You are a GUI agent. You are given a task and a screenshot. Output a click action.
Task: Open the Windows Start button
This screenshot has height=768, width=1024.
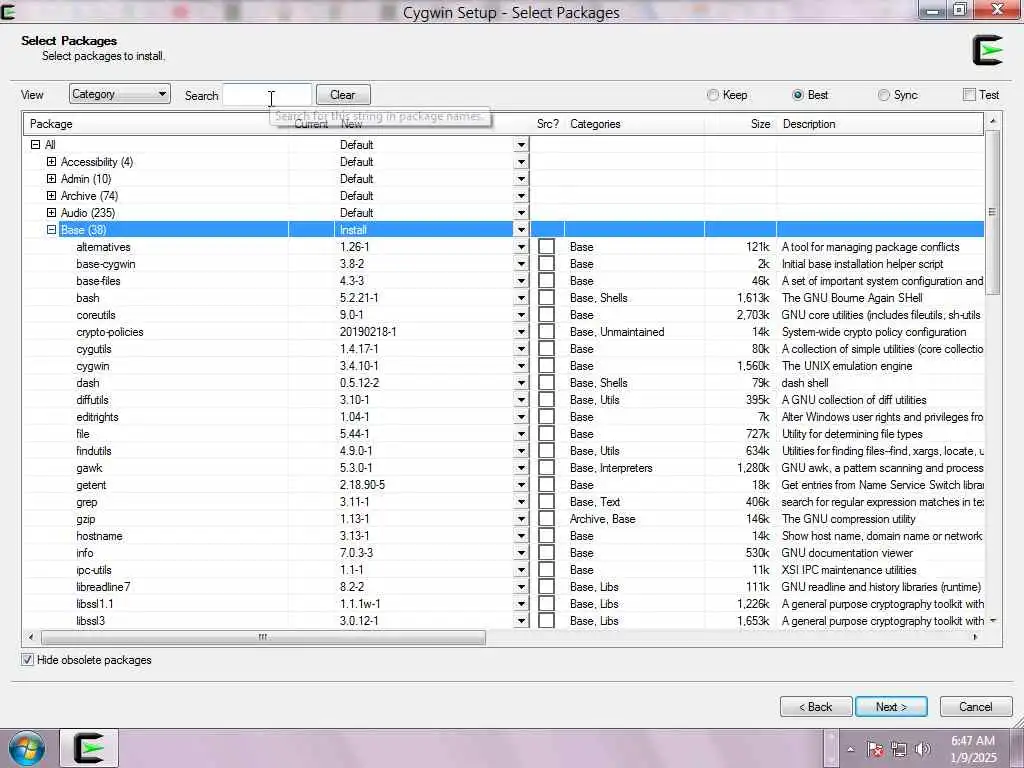[27, 748]
